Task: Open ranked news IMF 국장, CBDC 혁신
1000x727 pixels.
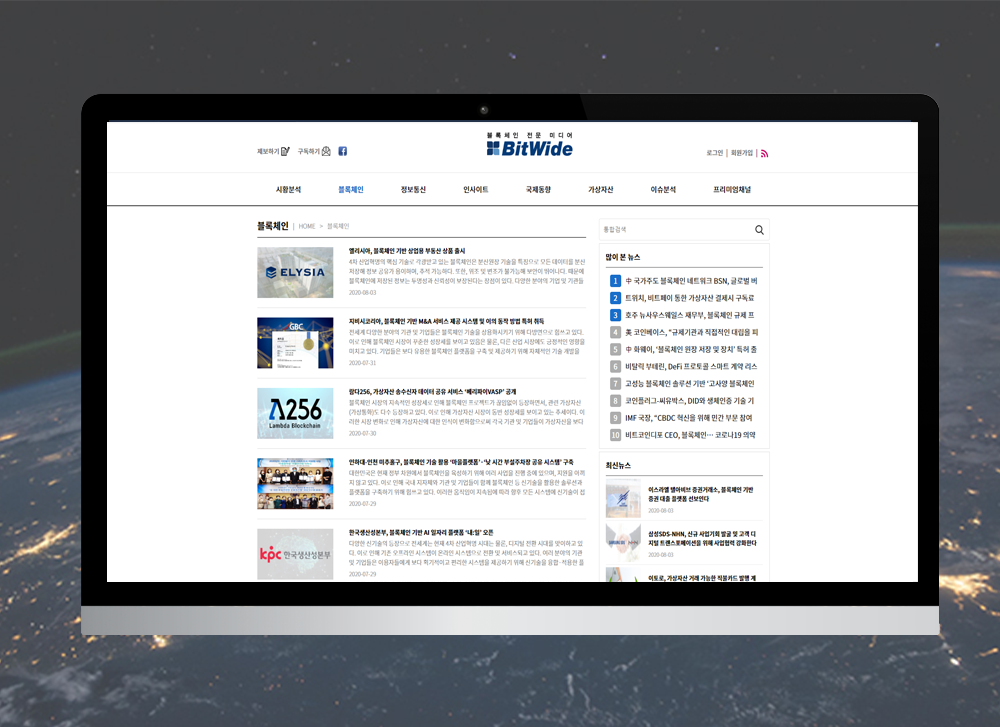Action: pyautogui.click(x=689, y=418)
